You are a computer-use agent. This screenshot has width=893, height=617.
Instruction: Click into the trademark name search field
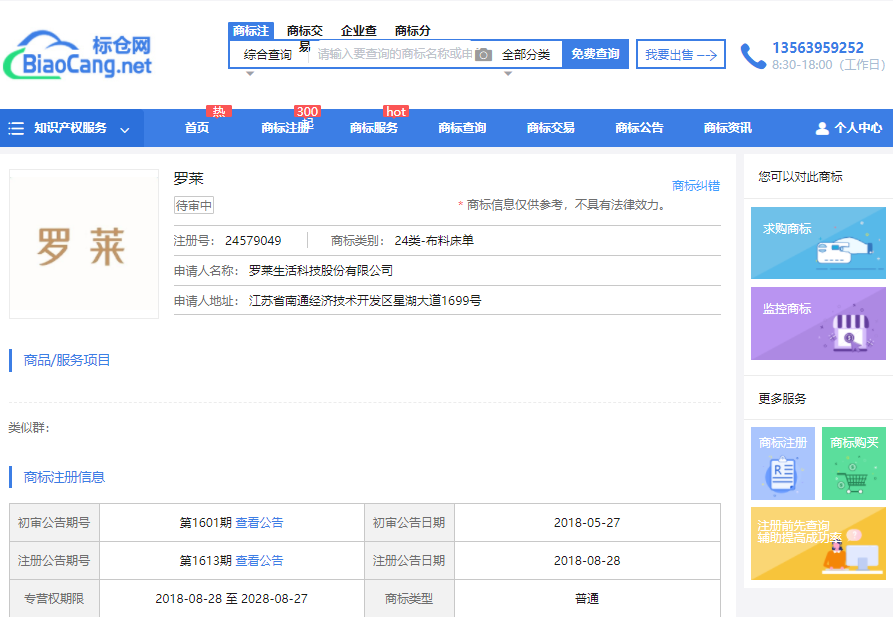pos(394,54)
